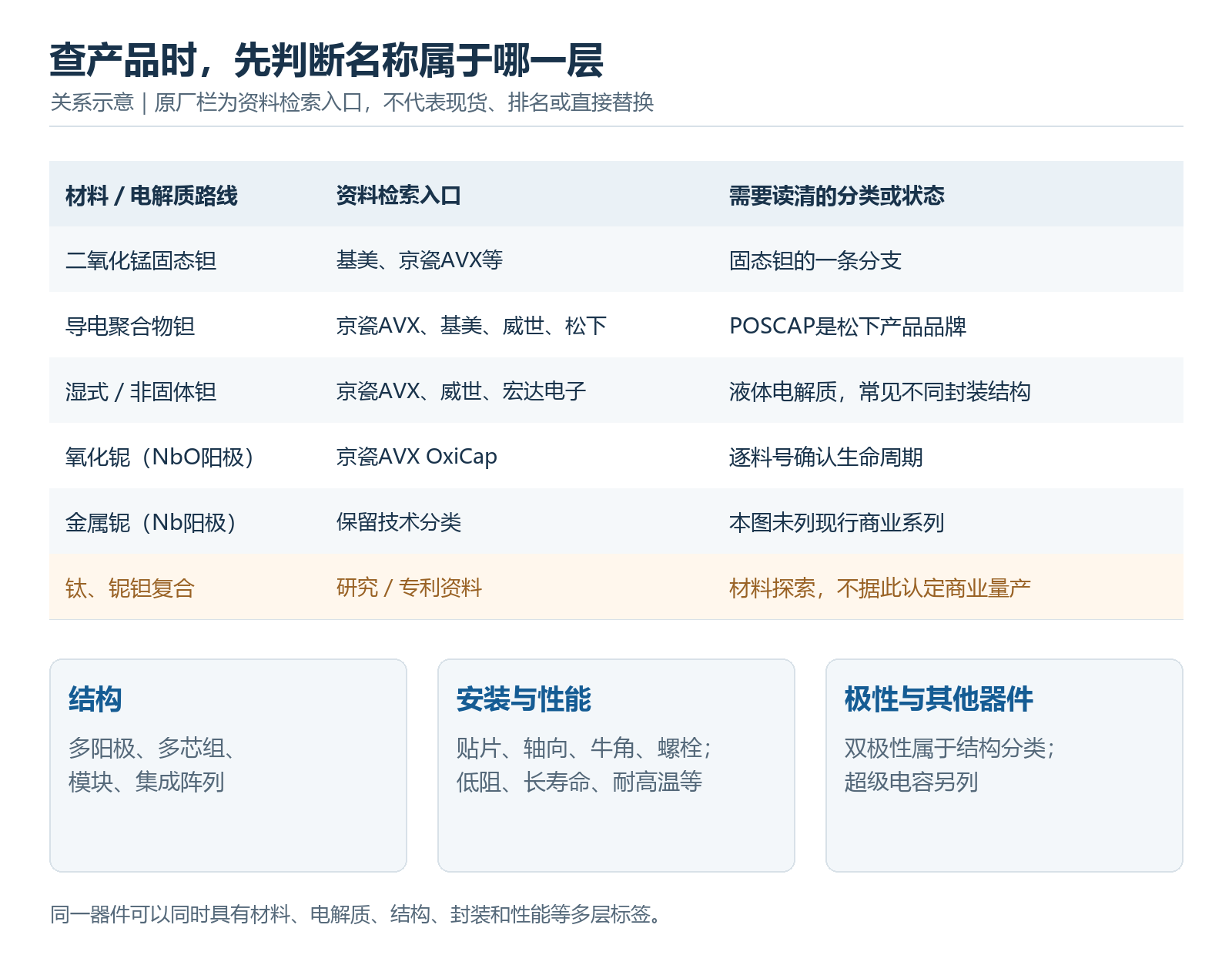Click column header 需要读清的分类或状态
1232x955 pixels.
(837, 196)
